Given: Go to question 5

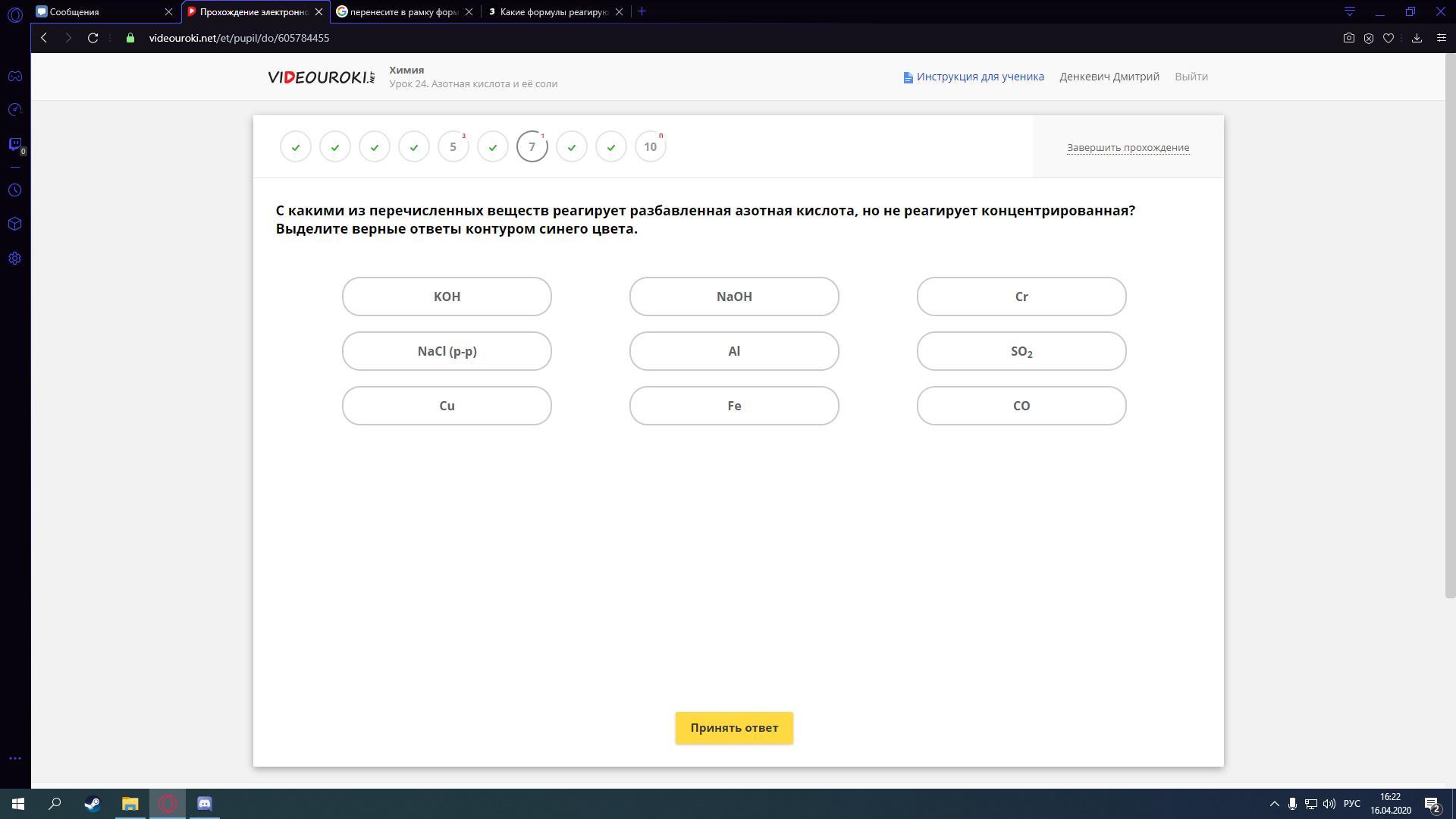Looking at the screenshot, I should (x=453, y=147).
